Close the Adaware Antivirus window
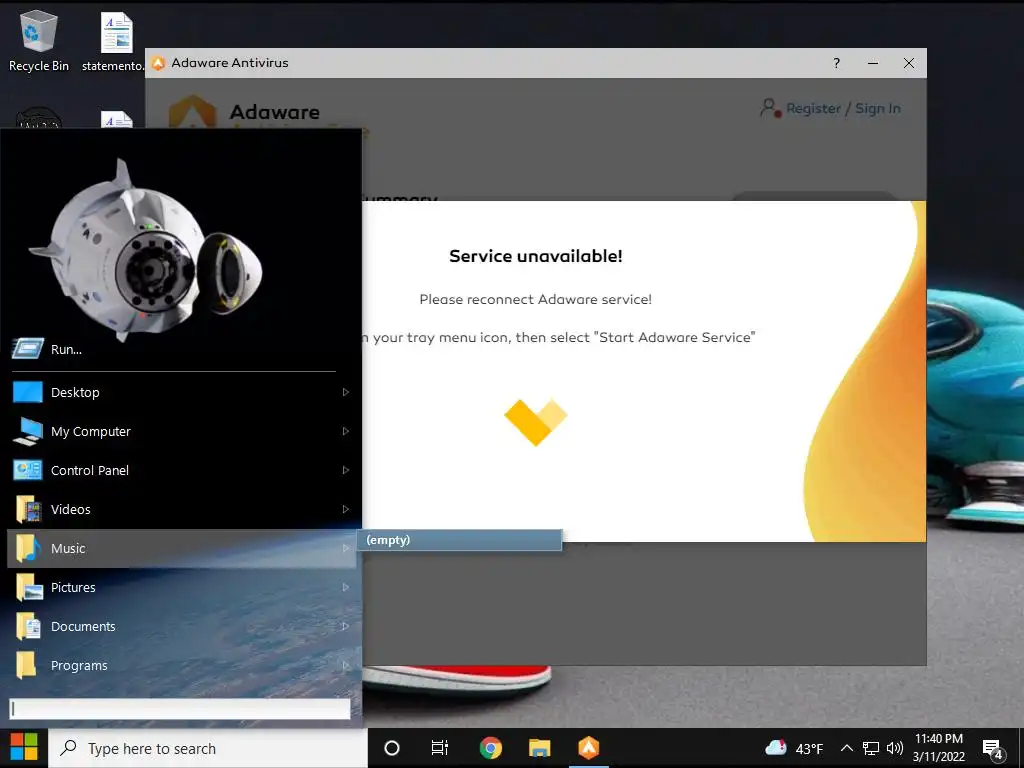1024x768 pixels. click(x=908, y=63)
